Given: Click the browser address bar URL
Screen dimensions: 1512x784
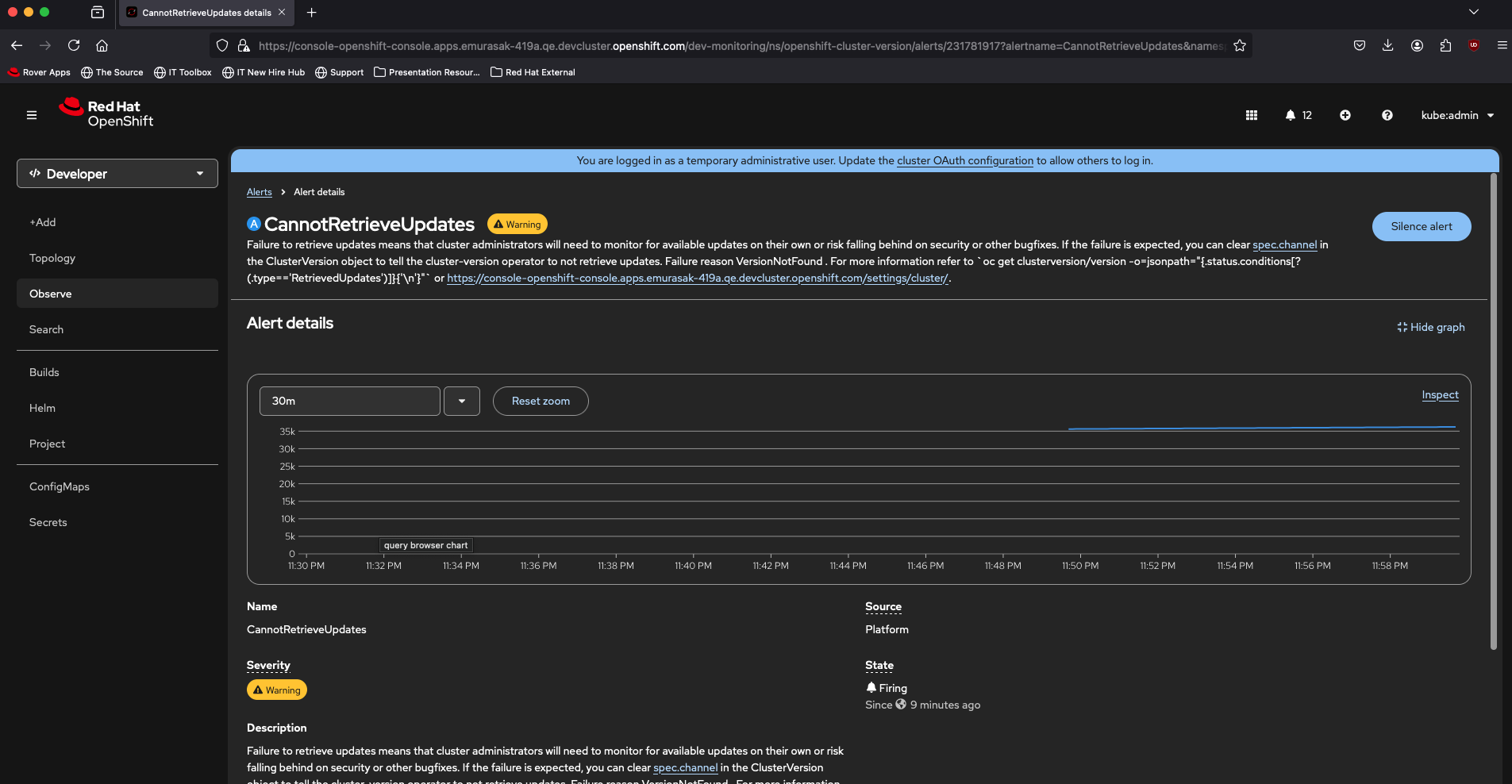Looking at the screenshot, I should point(741,46).
